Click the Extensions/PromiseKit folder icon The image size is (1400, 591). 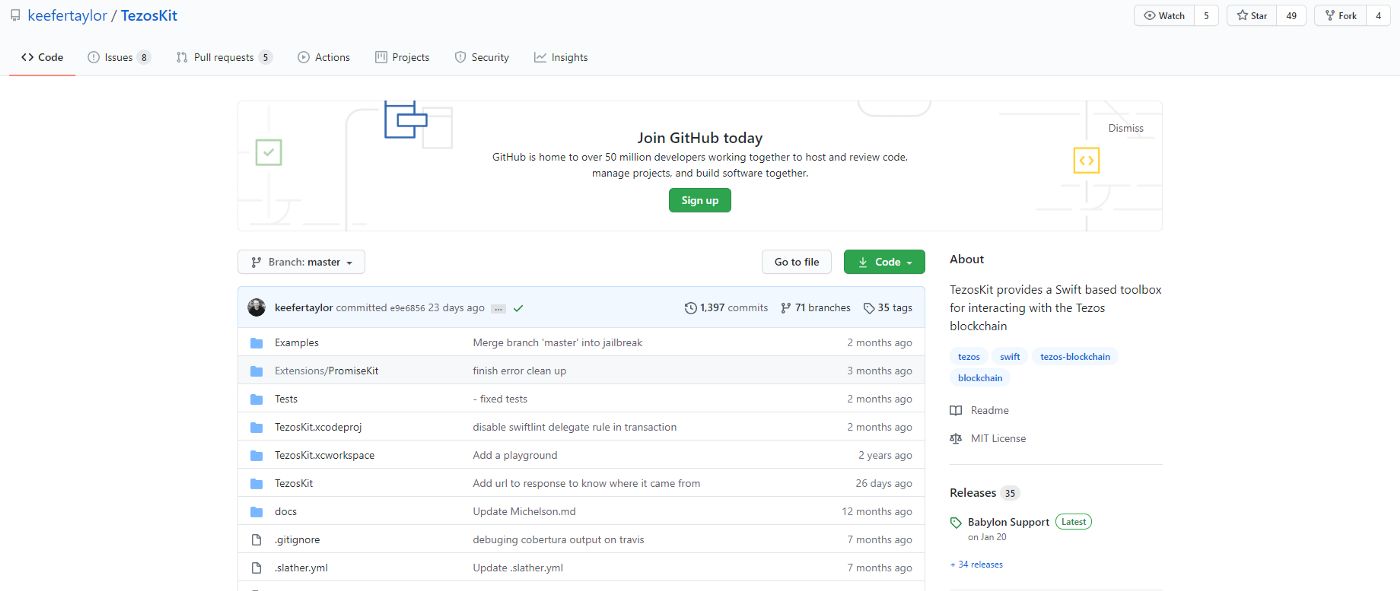click(x=257, y=371)
